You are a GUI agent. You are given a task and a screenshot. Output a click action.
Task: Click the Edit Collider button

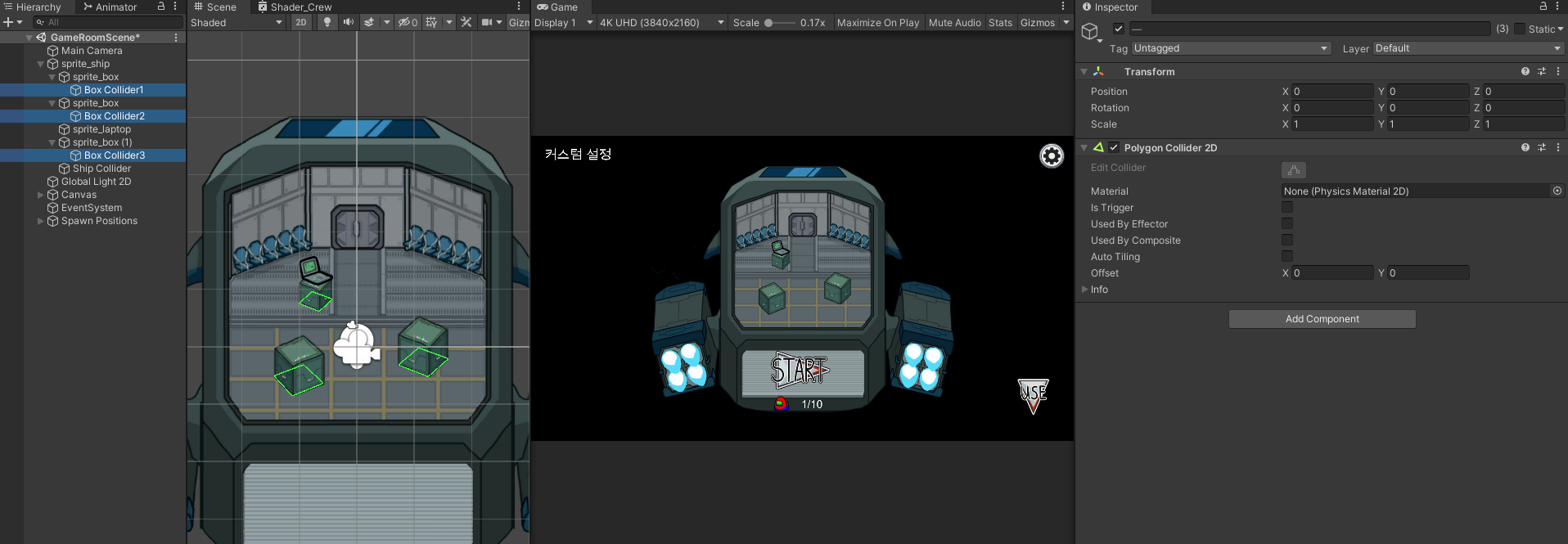coord(1294,169)
